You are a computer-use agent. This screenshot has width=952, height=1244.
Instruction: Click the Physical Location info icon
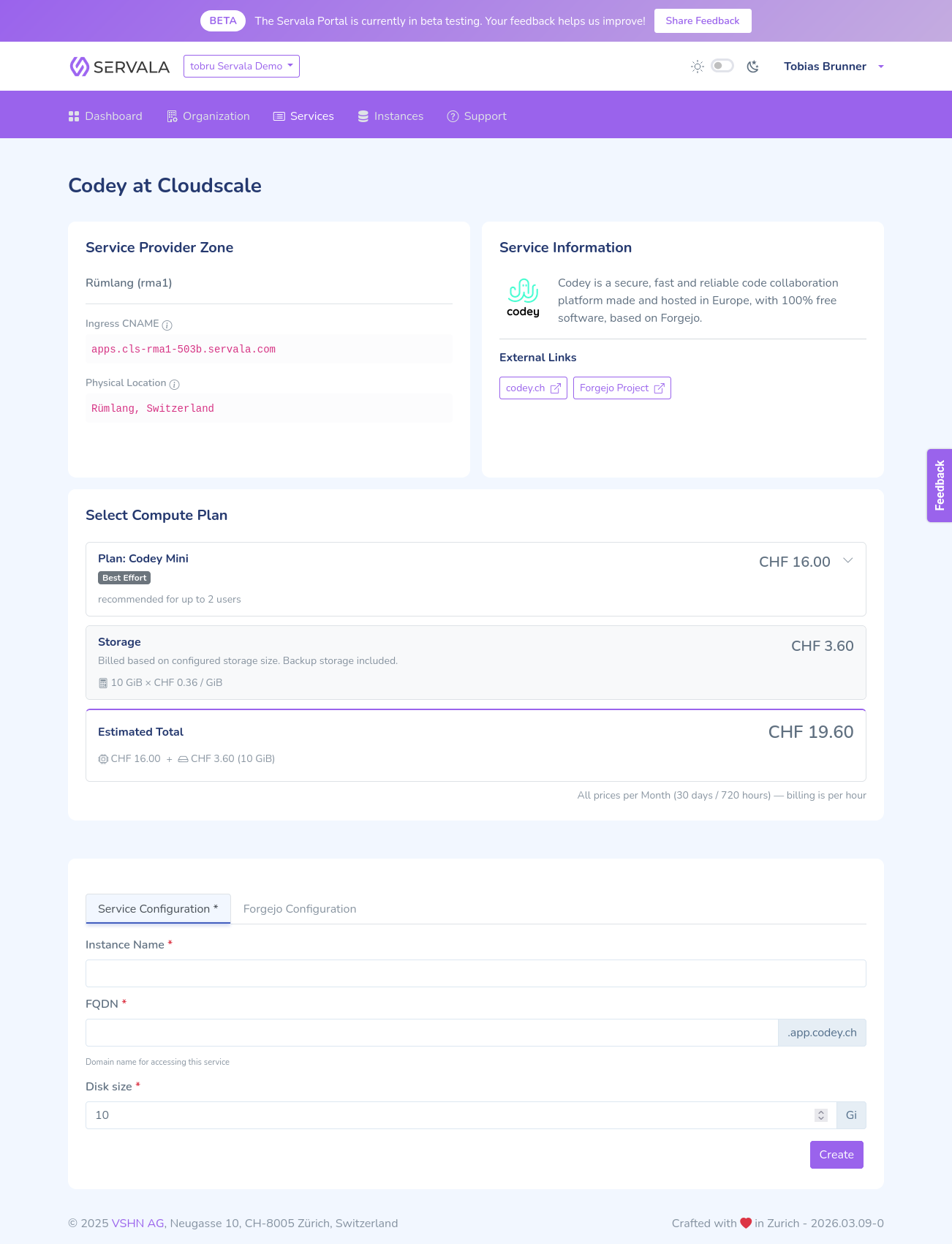(x=174, y=384)
